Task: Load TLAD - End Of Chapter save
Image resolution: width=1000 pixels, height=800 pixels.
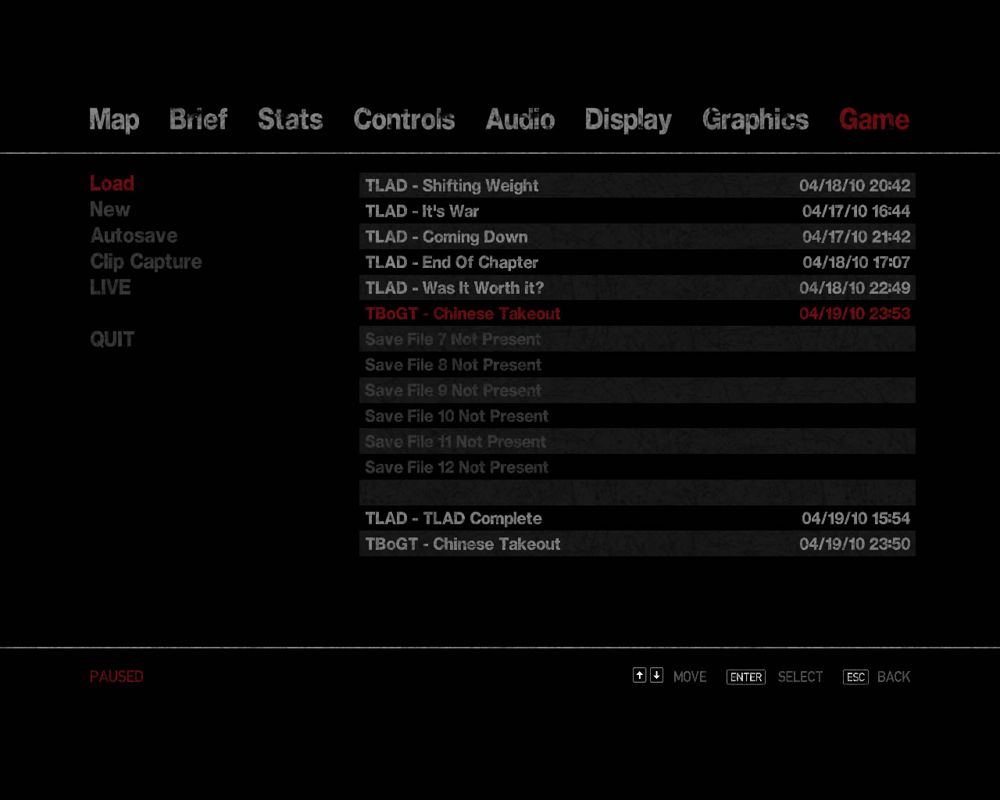Action: click(x=637, y=263)
